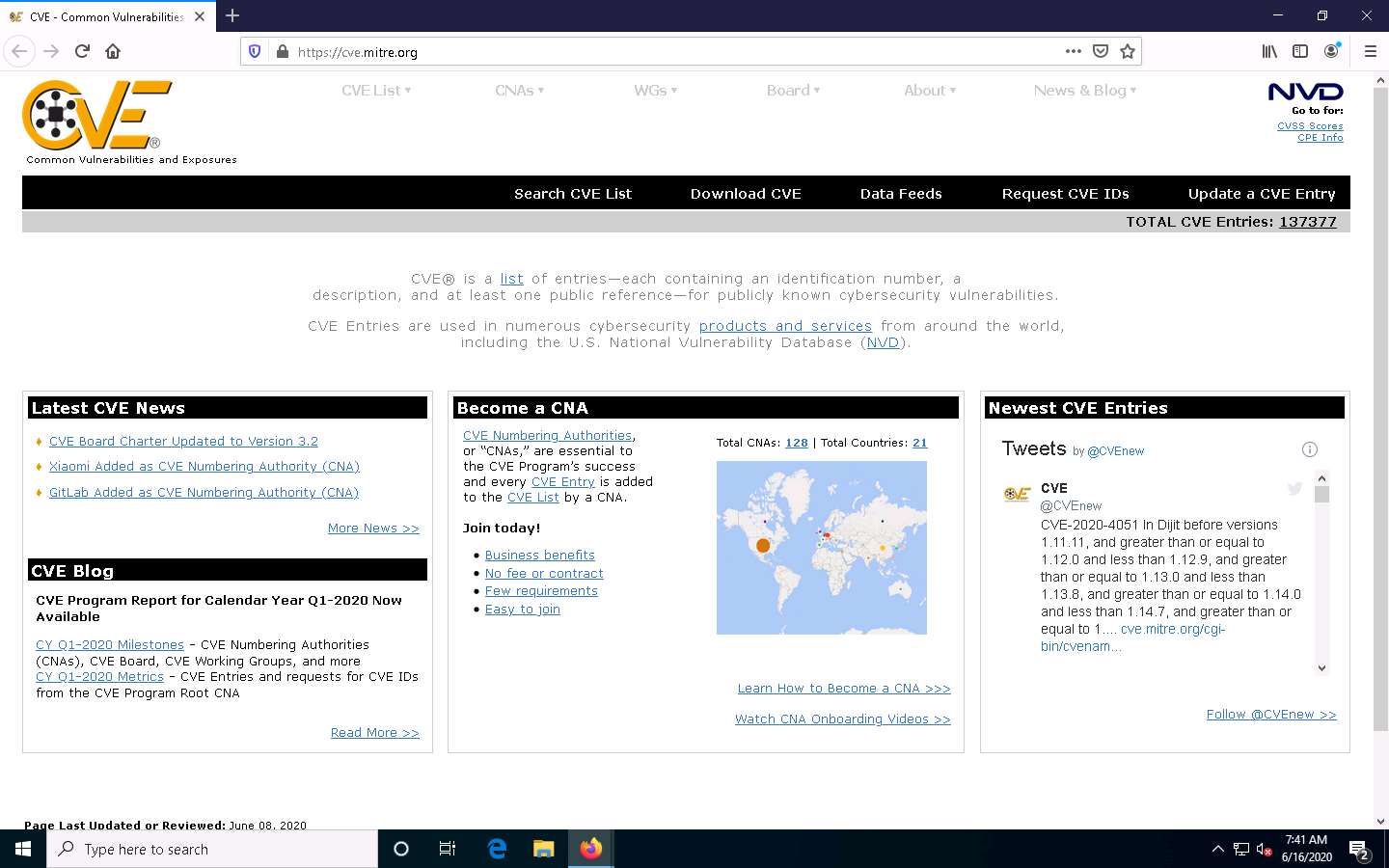1389x868 pixels.
Task: Click Read More under CVE Blog
Action: (x=375, y=732)
